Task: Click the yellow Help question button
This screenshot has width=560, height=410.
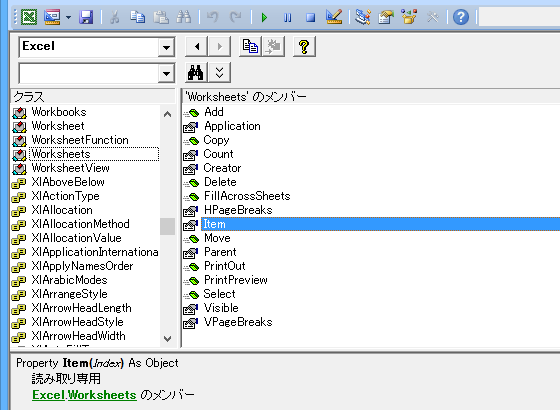Action: pos(304,46)
